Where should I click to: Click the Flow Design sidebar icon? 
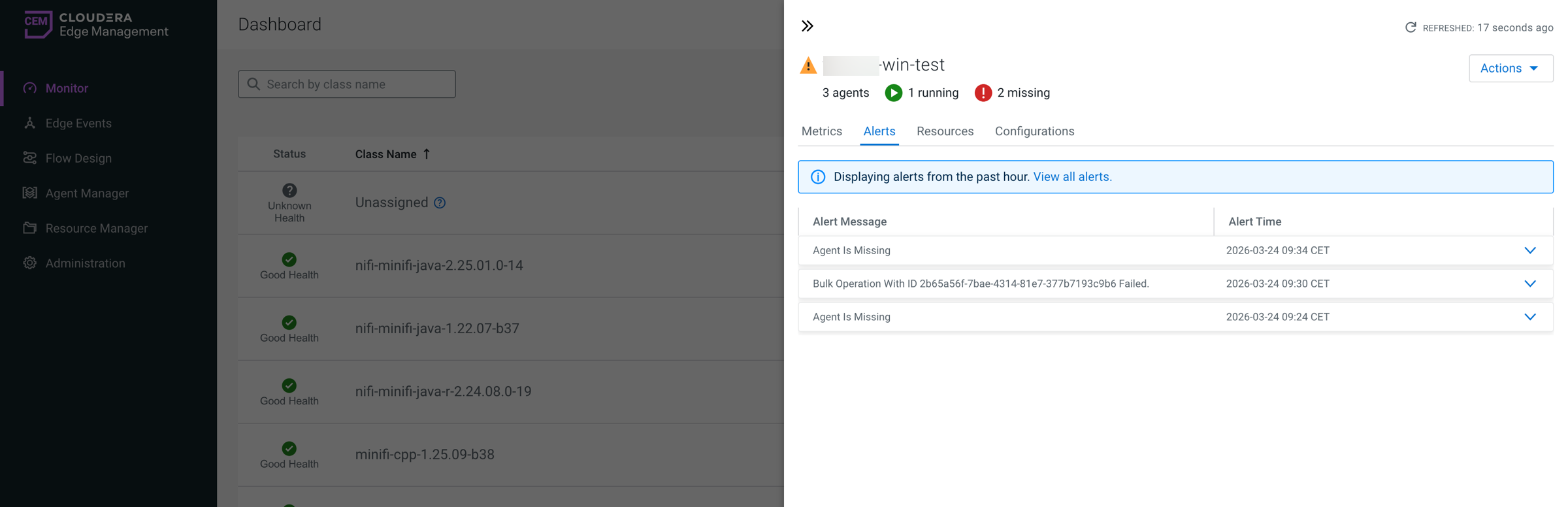point(30,158)
